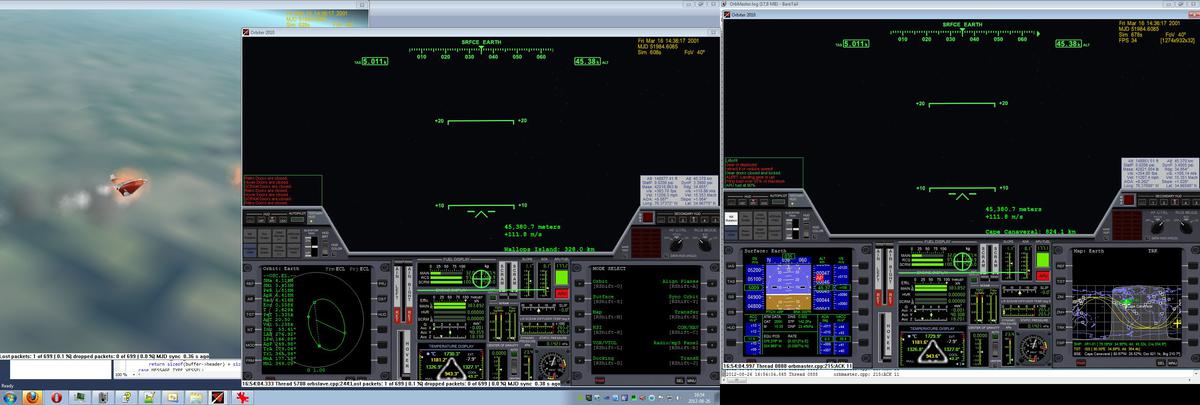The height and width of the screenshot is (405, 1200).
Task: Click TGT button on left window's Orbit MFD
Action: (249, 314)
